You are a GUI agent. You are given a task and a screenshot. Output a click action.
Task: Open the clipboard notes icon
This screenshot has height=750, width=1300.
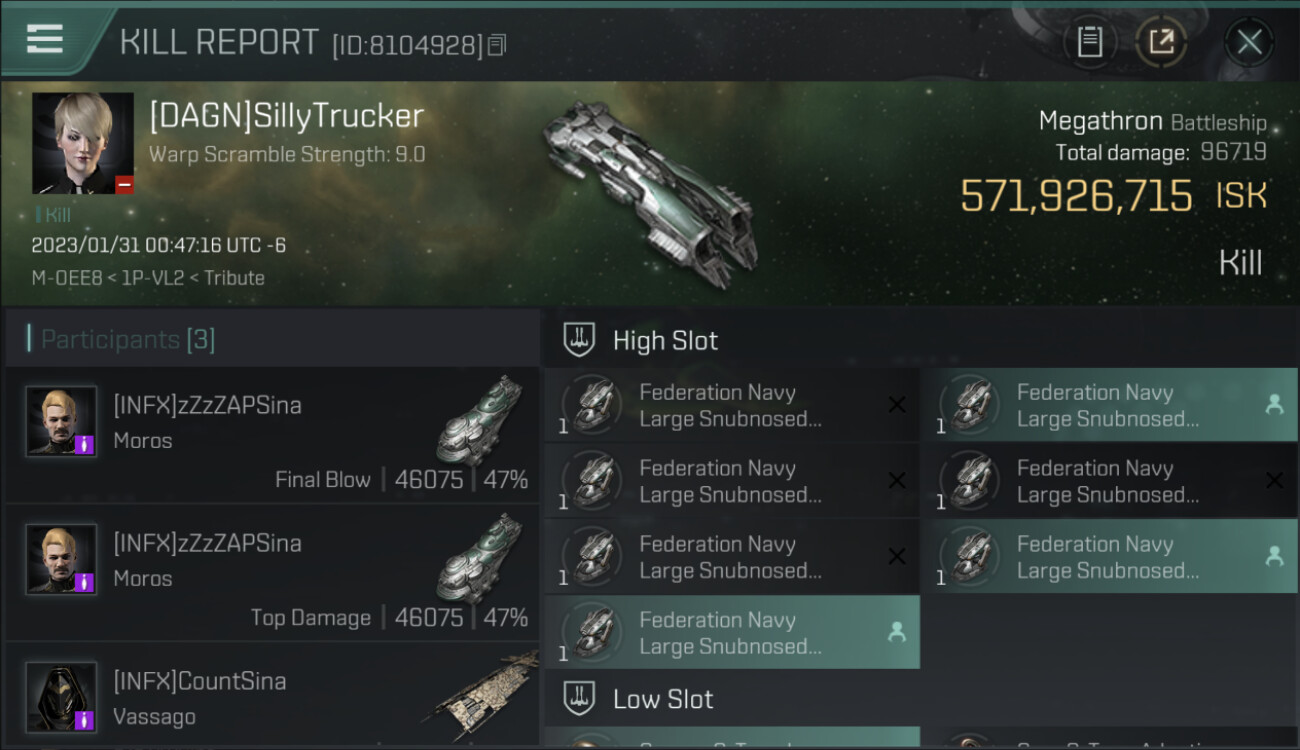click(1089, 42)
